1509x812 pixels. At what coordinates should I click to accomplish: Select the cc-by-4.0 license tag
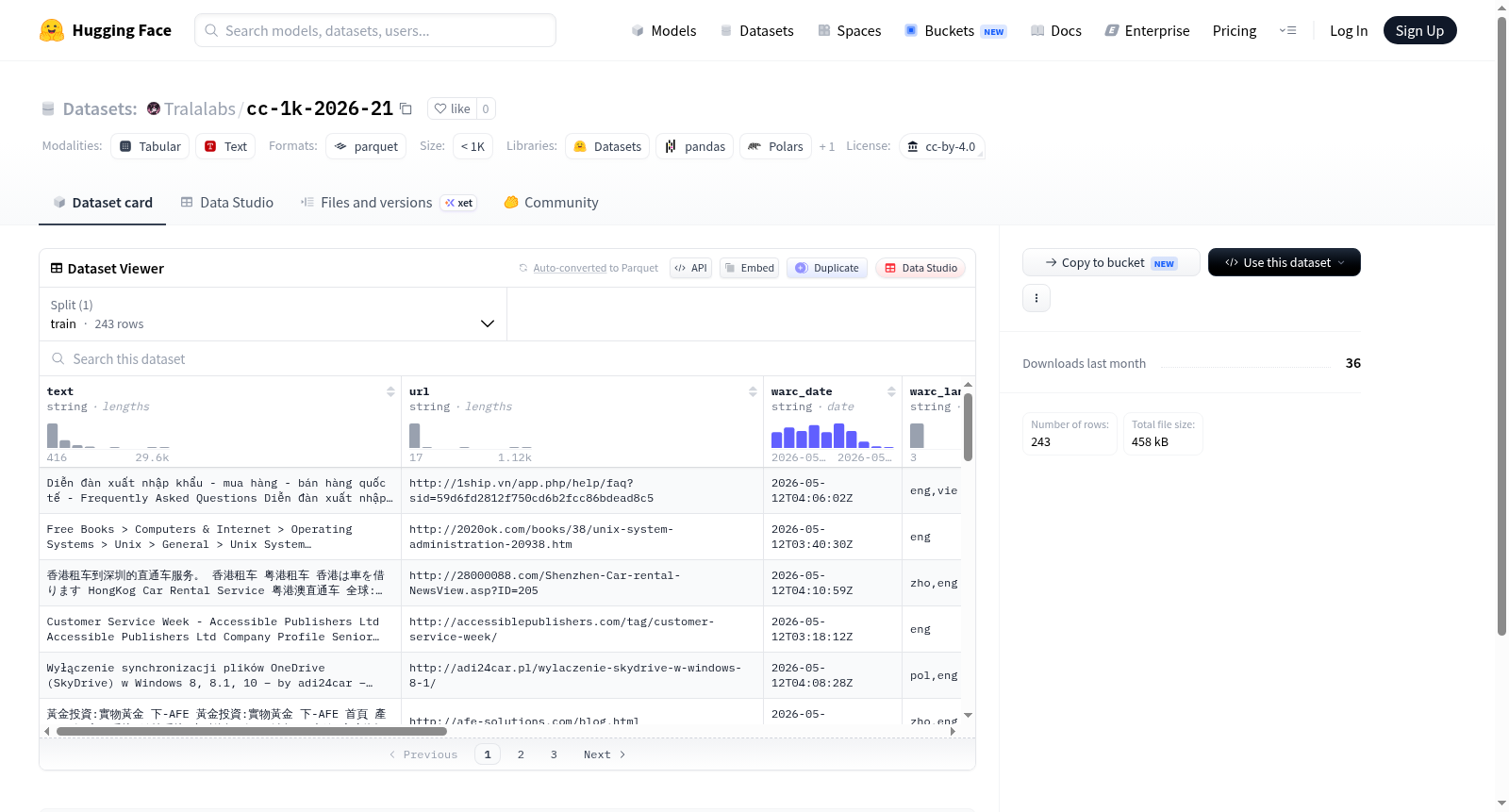click(941, 146)
